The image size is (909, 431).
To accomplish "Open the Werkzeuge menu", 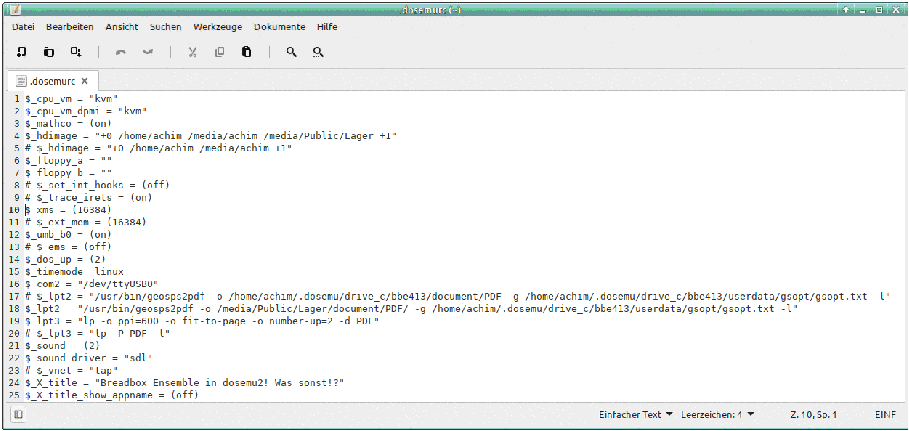I will tap(217, 27).
